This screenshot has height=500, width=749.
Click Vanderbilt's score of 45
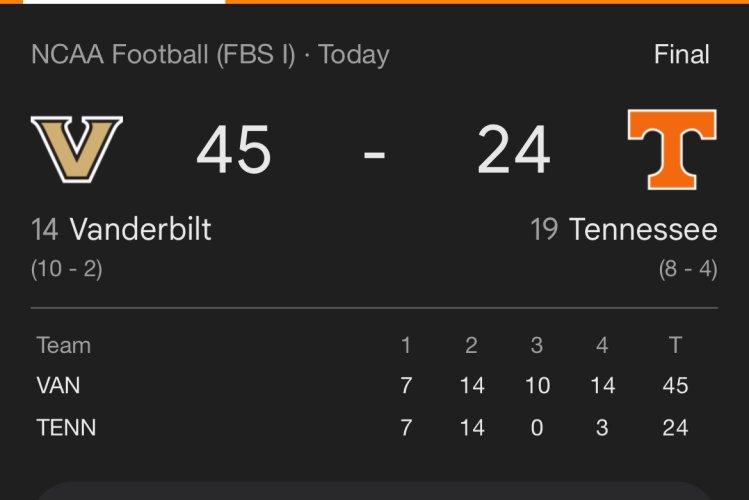tap(234, 151)
